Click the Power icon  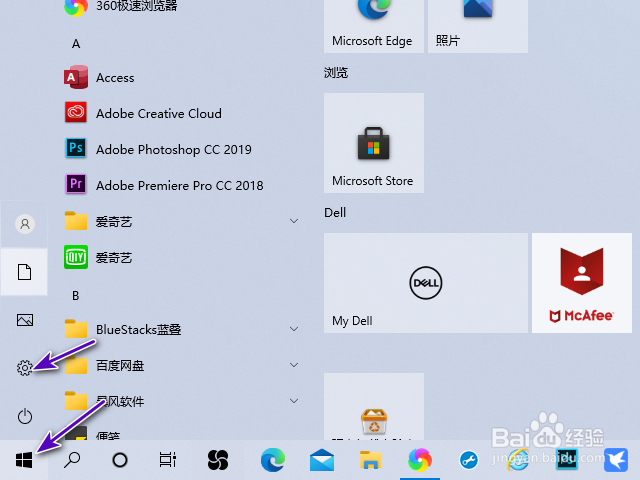pos(24,416)
